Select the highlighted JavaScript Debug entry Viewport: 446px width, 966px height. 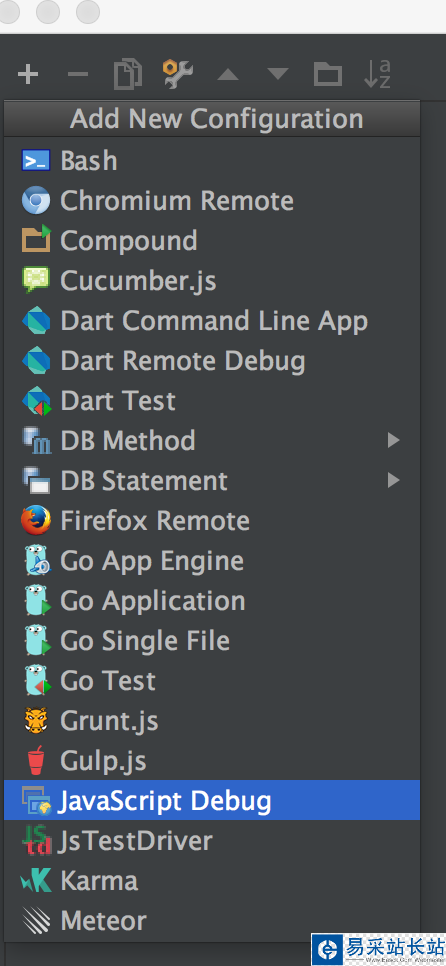pyautogui.click(x=212, y=800)
